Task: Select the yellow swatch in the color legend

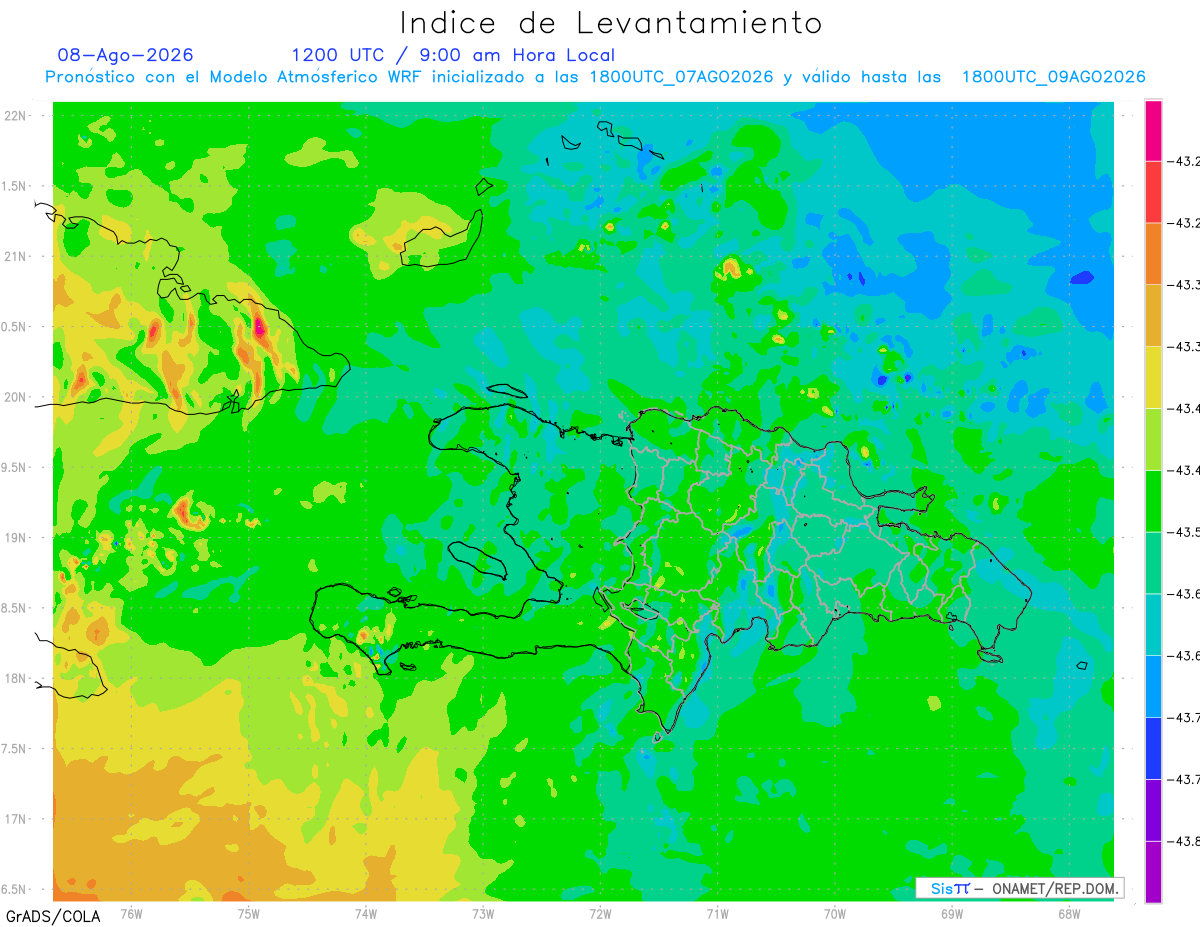Action: (1153, 377)
